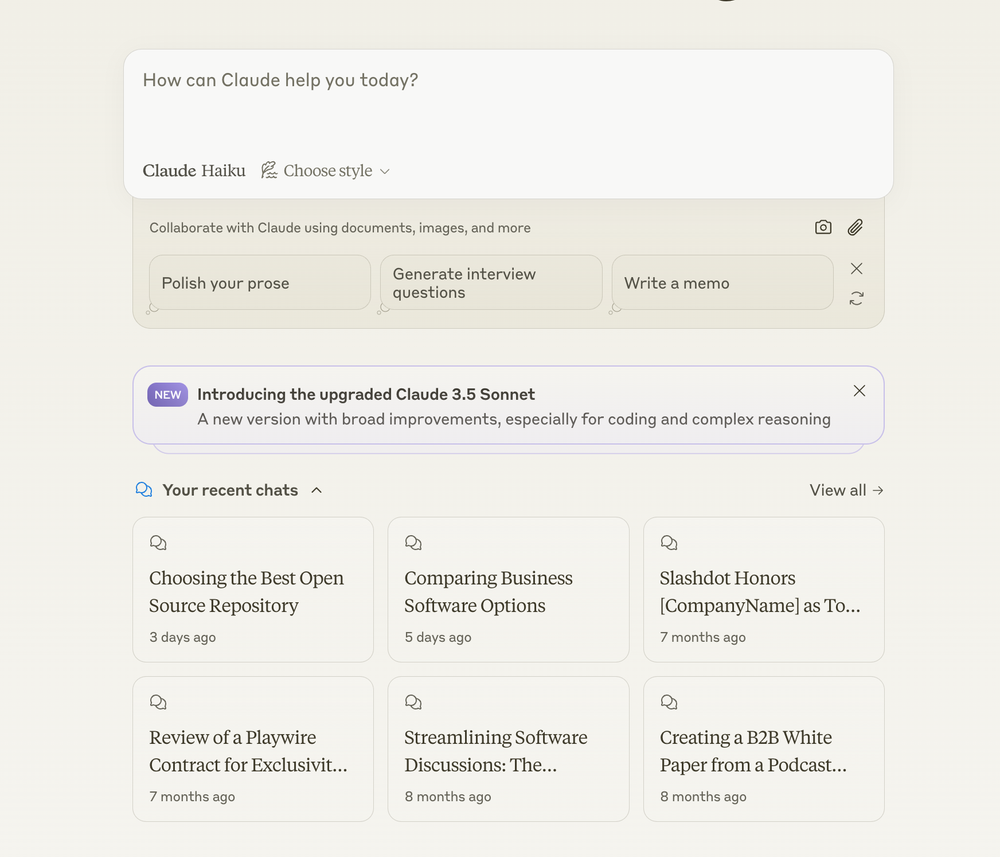Click the chat bubbles icon beside recent chats

[144, 490]
